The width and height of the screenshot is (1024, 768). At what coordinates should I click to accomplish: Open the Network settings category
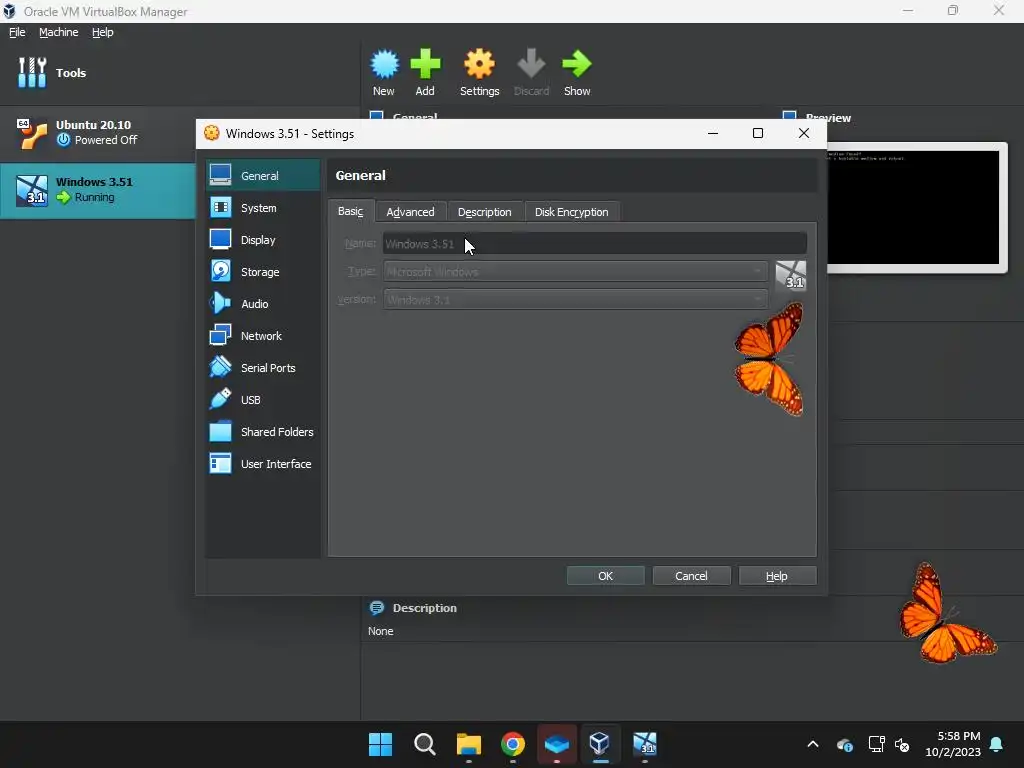263,336
